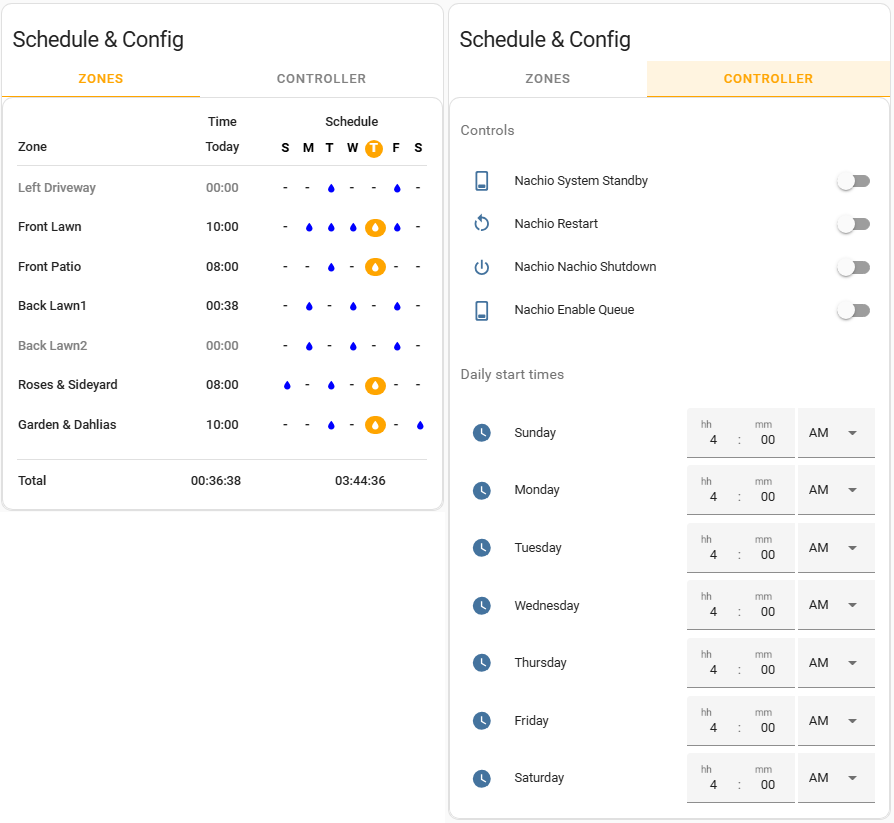Open the AM/PM dropdown for Sunday
894x823 pixels.
click(836, 432)
